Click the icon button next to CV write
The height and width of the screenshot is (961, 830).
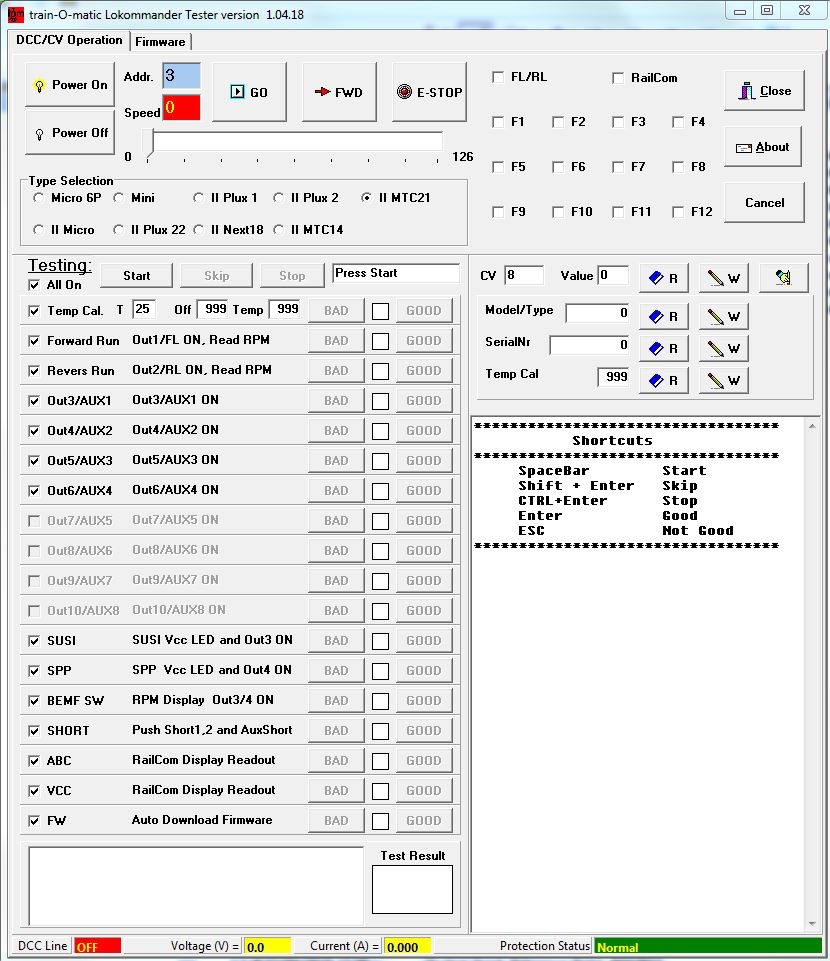783,278
